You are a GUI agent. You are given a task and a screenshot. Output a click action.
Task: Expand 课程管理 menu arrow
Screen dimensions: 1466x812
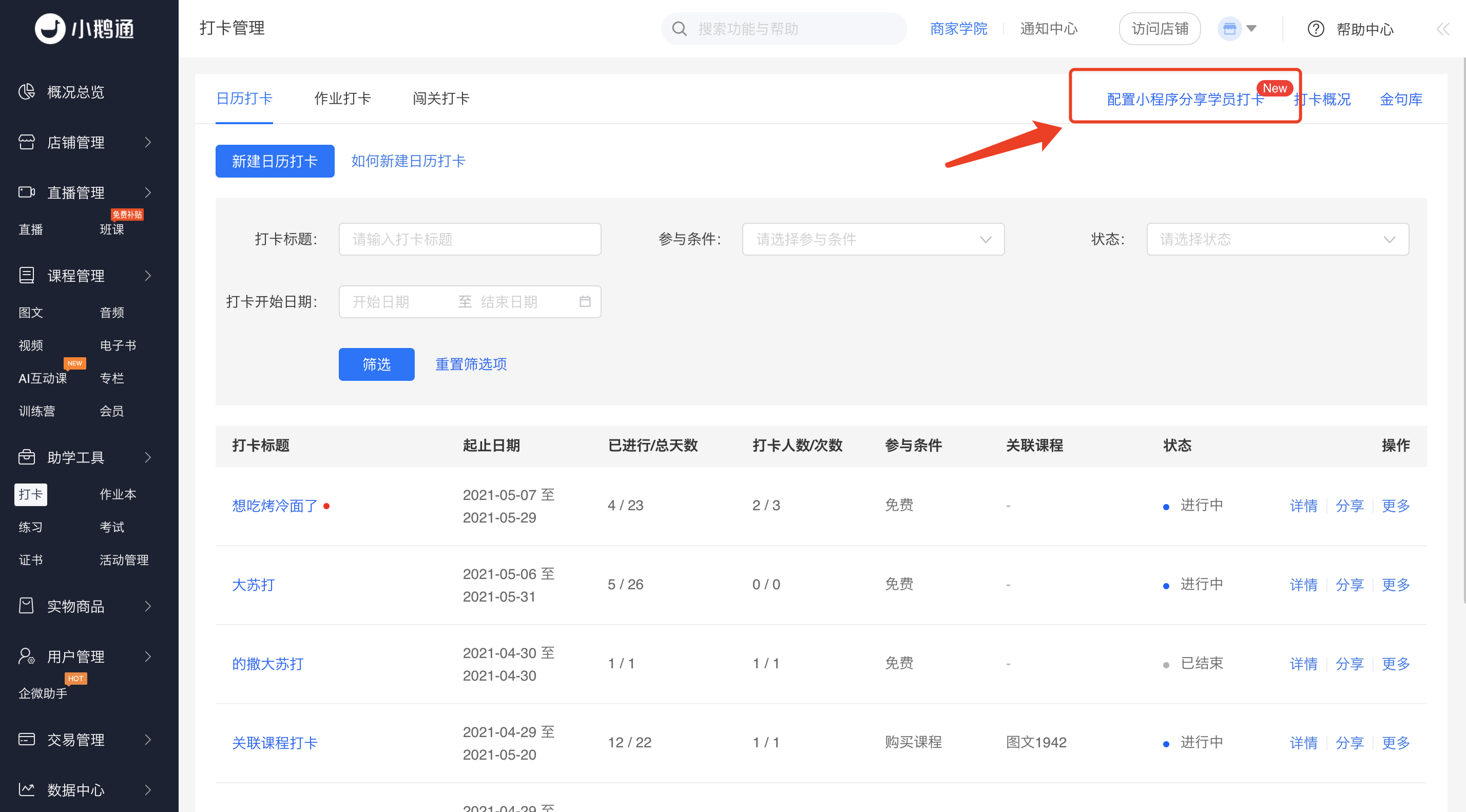point(148,276)
